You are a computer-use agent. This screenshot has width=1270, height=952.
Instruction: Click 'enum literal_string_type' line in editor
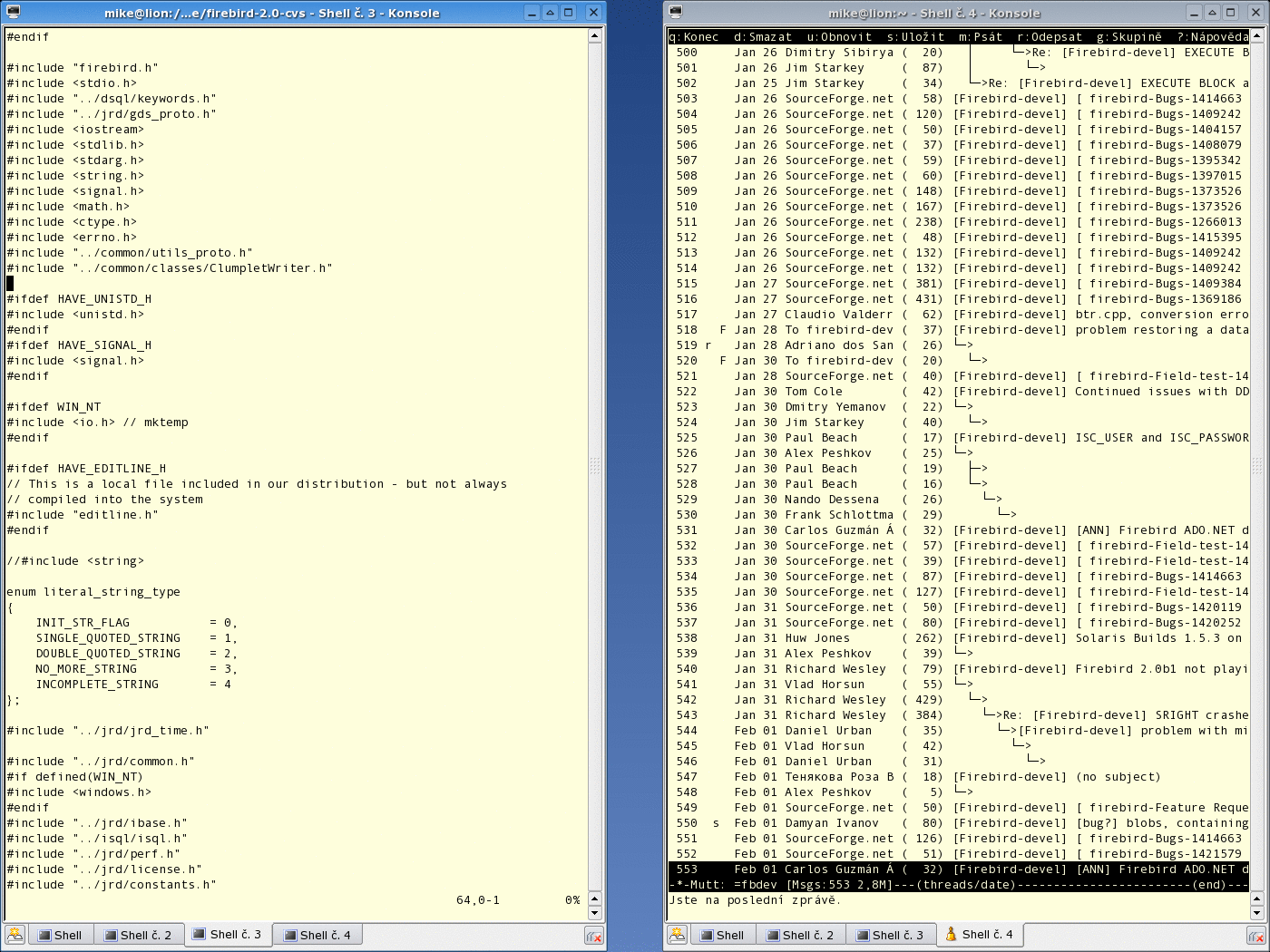(93, 592)
